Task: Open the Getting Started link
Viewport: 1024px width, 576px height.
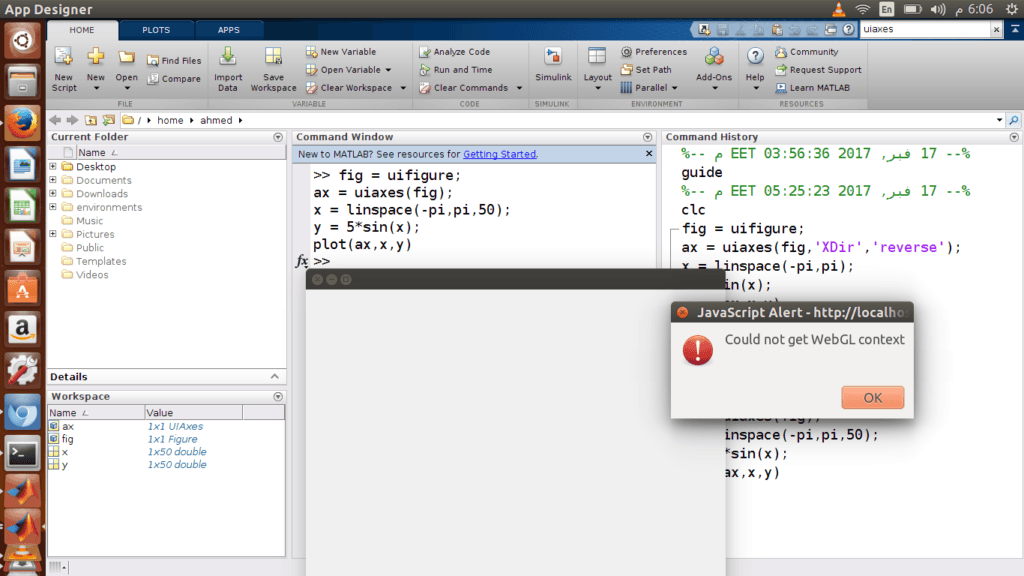Action: tap(499, 154)
